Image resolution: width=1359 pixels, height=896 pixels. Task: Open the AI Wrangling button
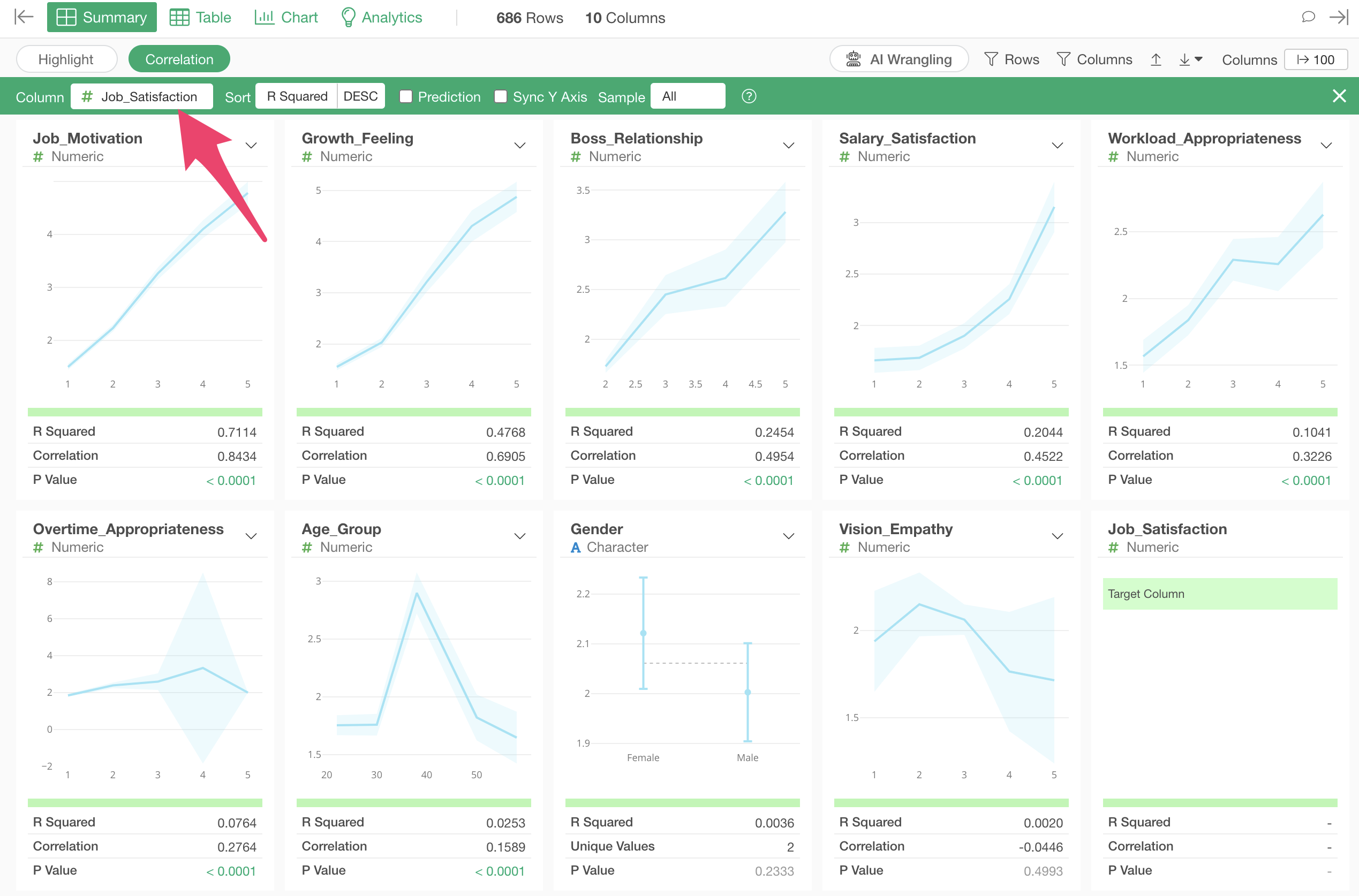point(899,59)
